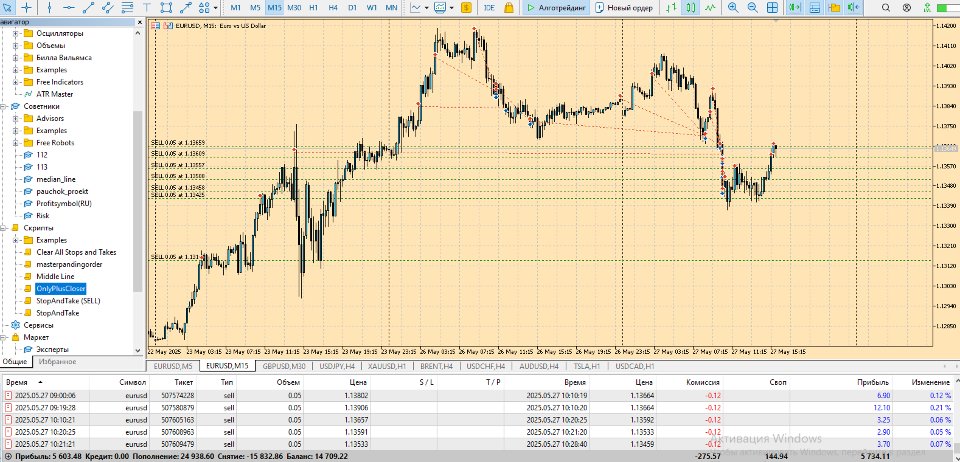Open the graphical objects shapes icon

pos(204,7)
